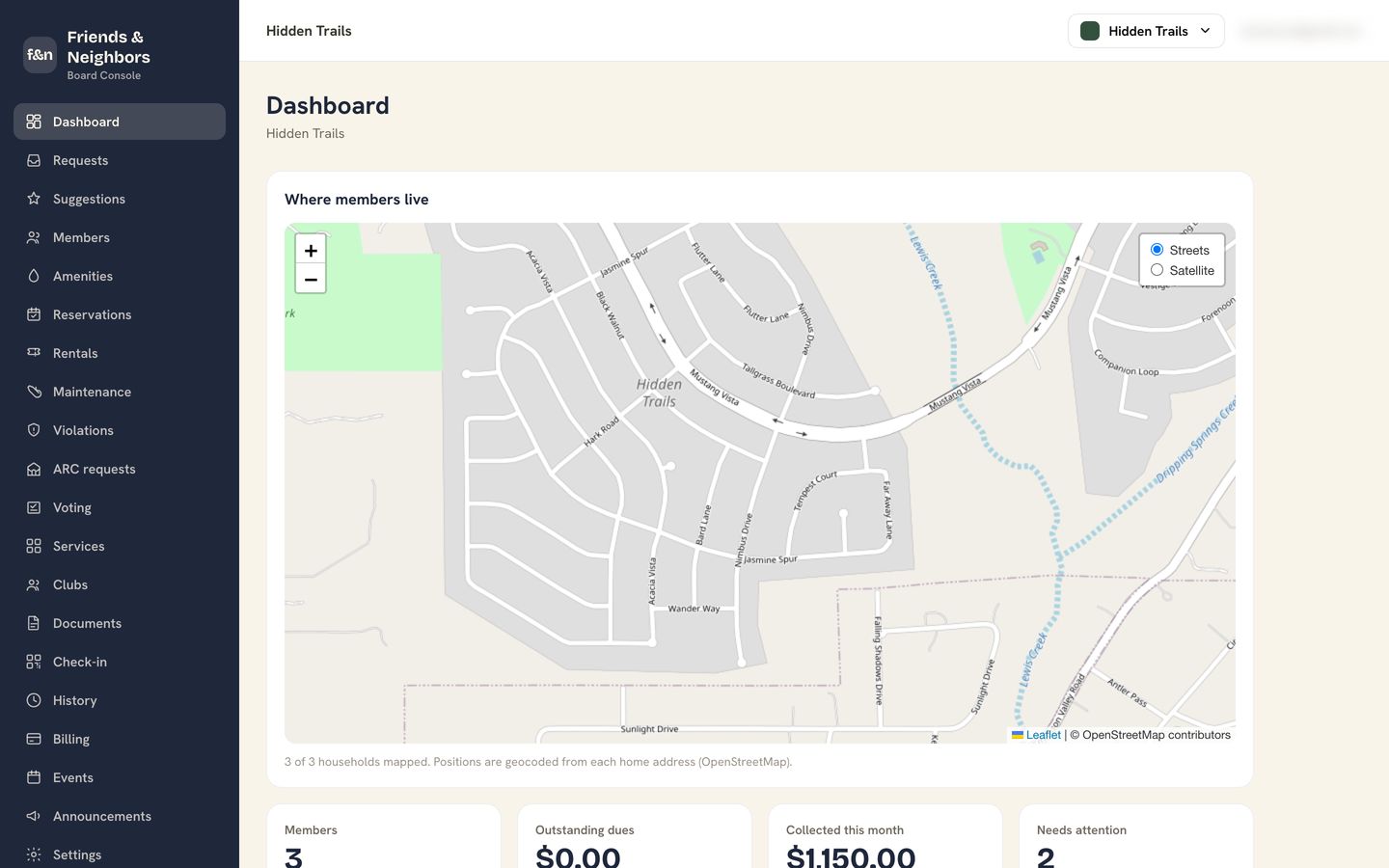Select the Satellite map layer radio
Screen dimensions: 1389x868
coord(1157,270)
